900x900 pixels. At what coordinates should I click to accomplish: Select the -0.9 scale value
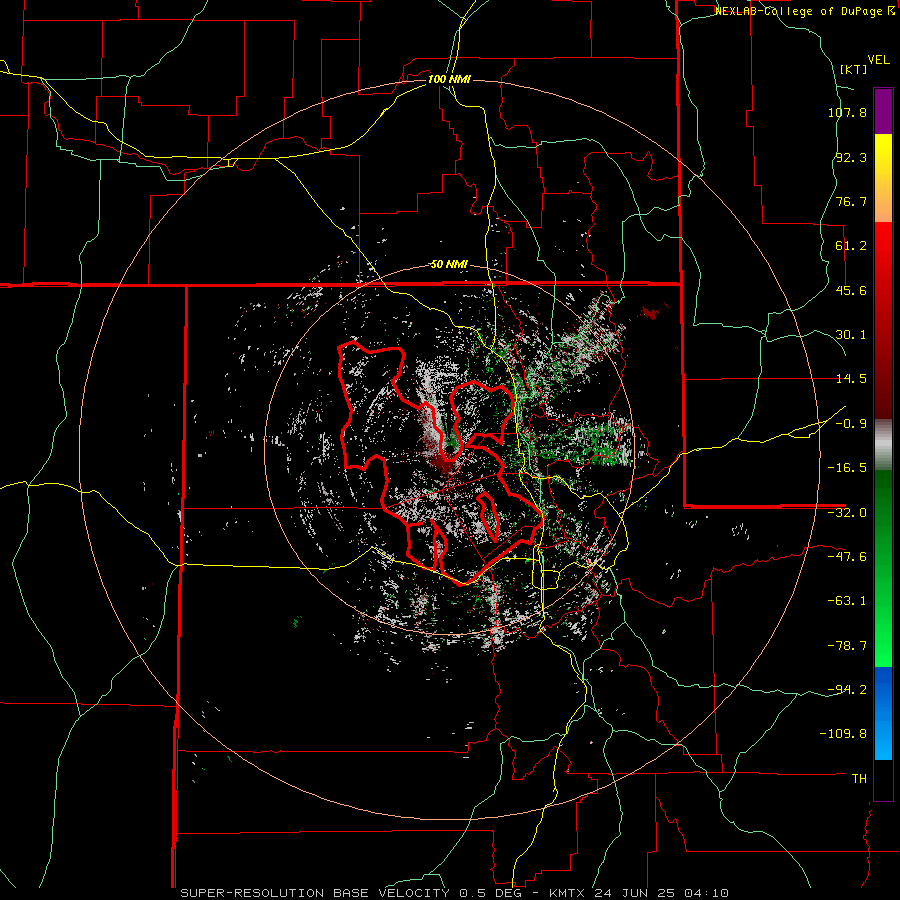click(x=851, y=424)
